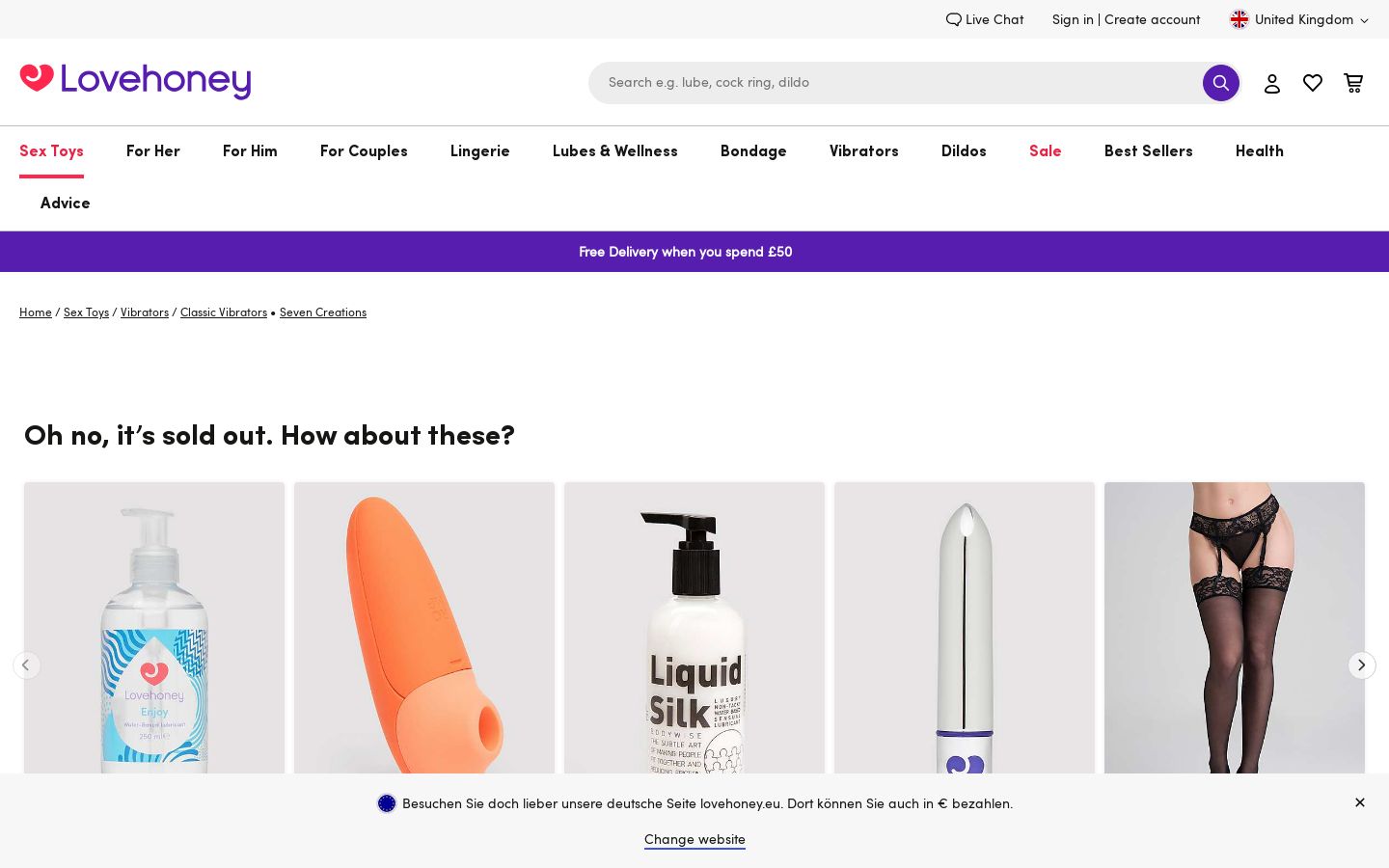The width and height of the screenshot is (1389, 868).
Task: Click the 'Oh no, it's sold out' heading
Action: 269,436
